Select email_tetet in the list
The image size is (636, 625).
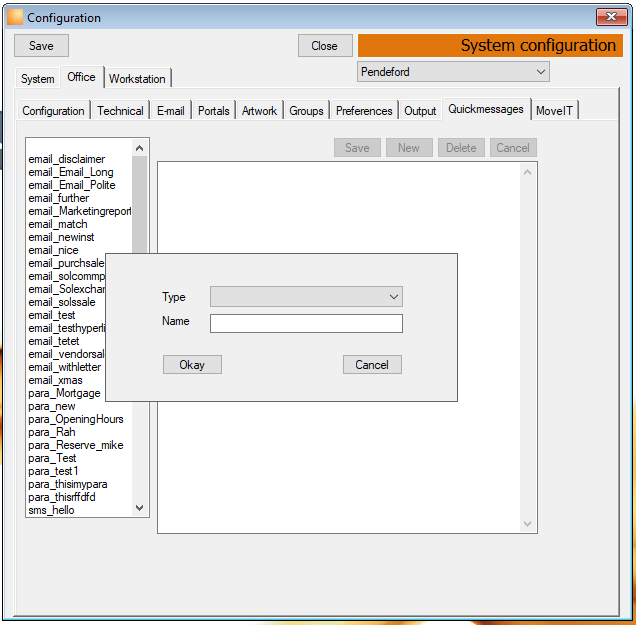pos(54,341)
